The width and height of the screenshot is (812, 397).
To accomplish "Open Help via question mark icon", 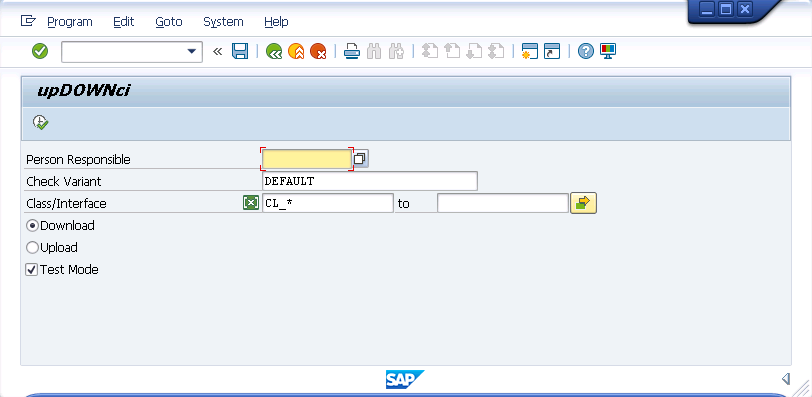I will pos(586,51).
